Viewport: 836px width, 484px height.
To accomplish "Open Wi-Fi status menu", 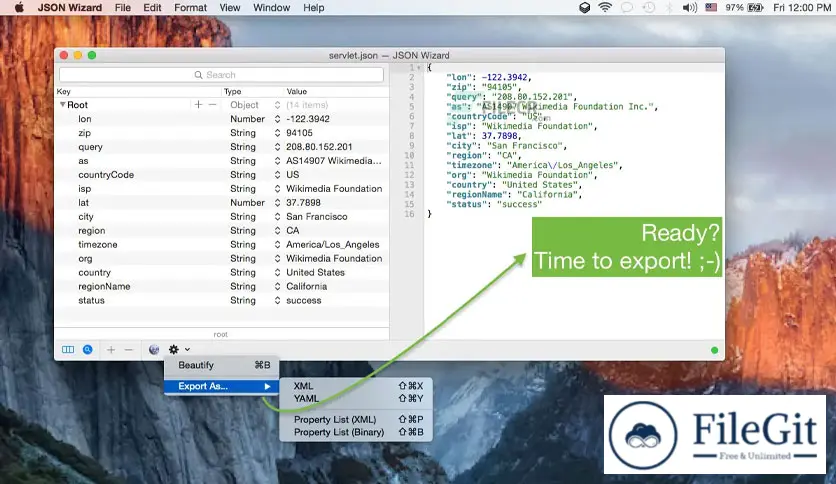I will pyautogui.click(x=605, y=7).
